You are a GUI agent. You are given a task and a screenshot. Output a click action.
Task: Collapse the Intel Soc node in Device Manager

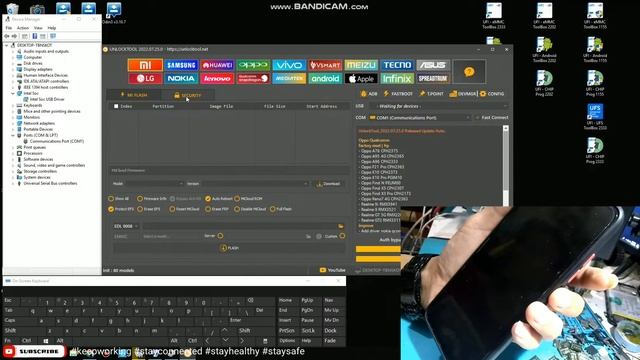[x=13, y=93]
